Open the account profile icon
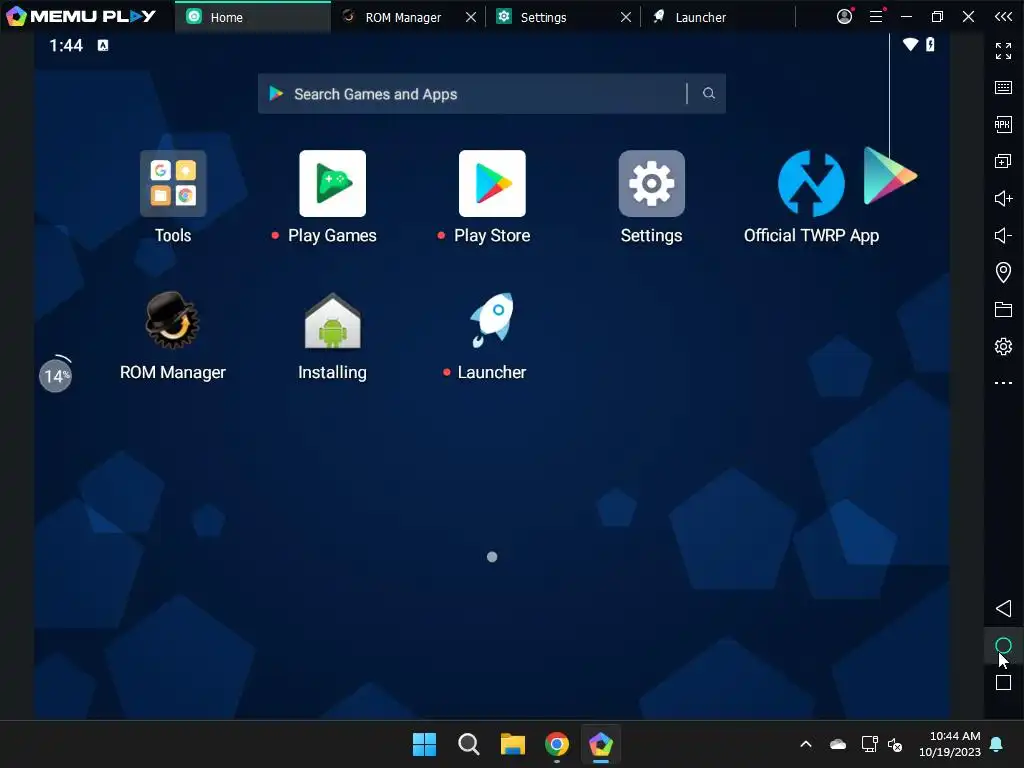Image resolution: width=1024 pixels, height=768 pixels. click(x=844, y=16)
